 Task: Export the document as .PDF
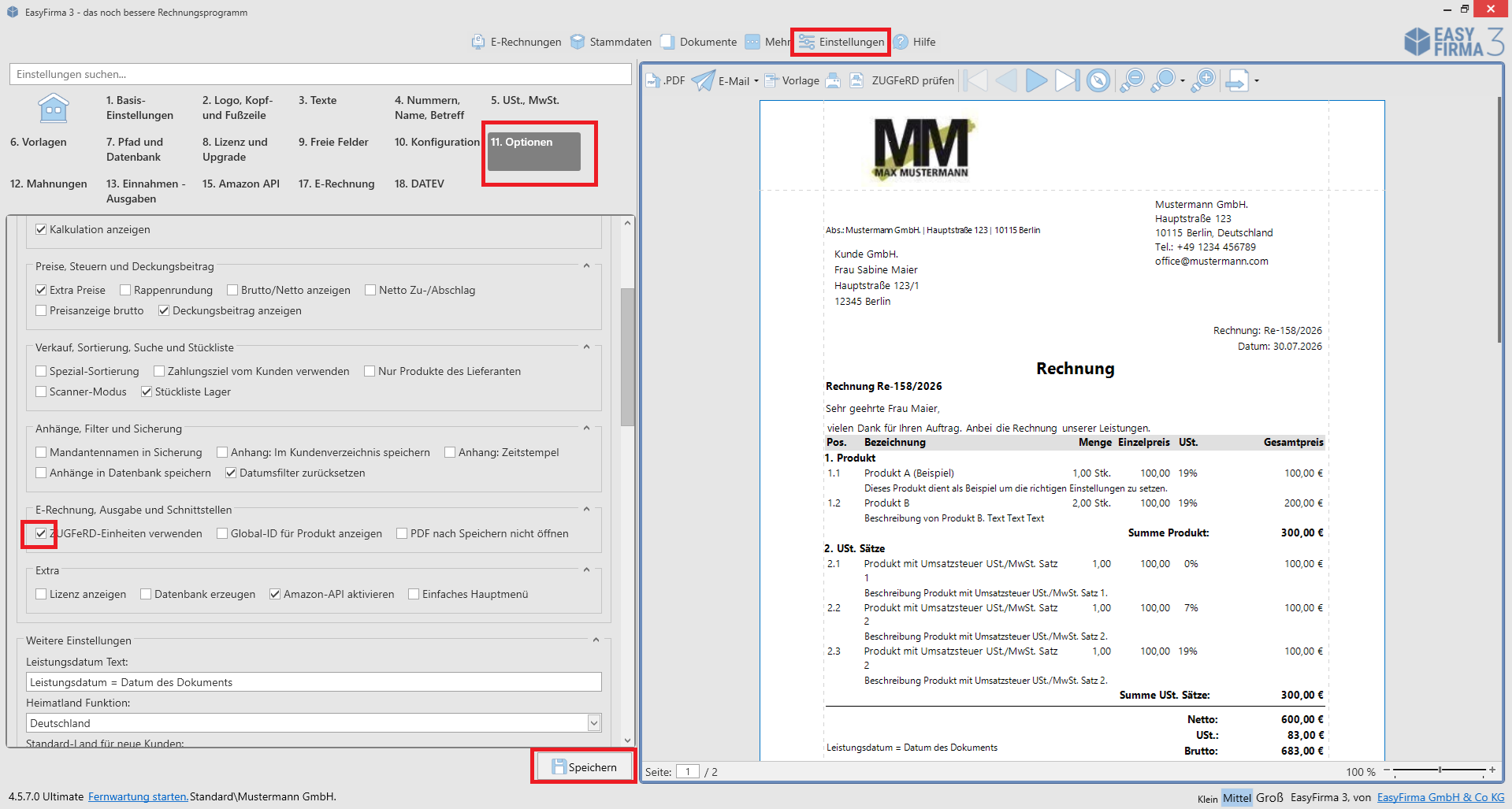click(666, 80)
